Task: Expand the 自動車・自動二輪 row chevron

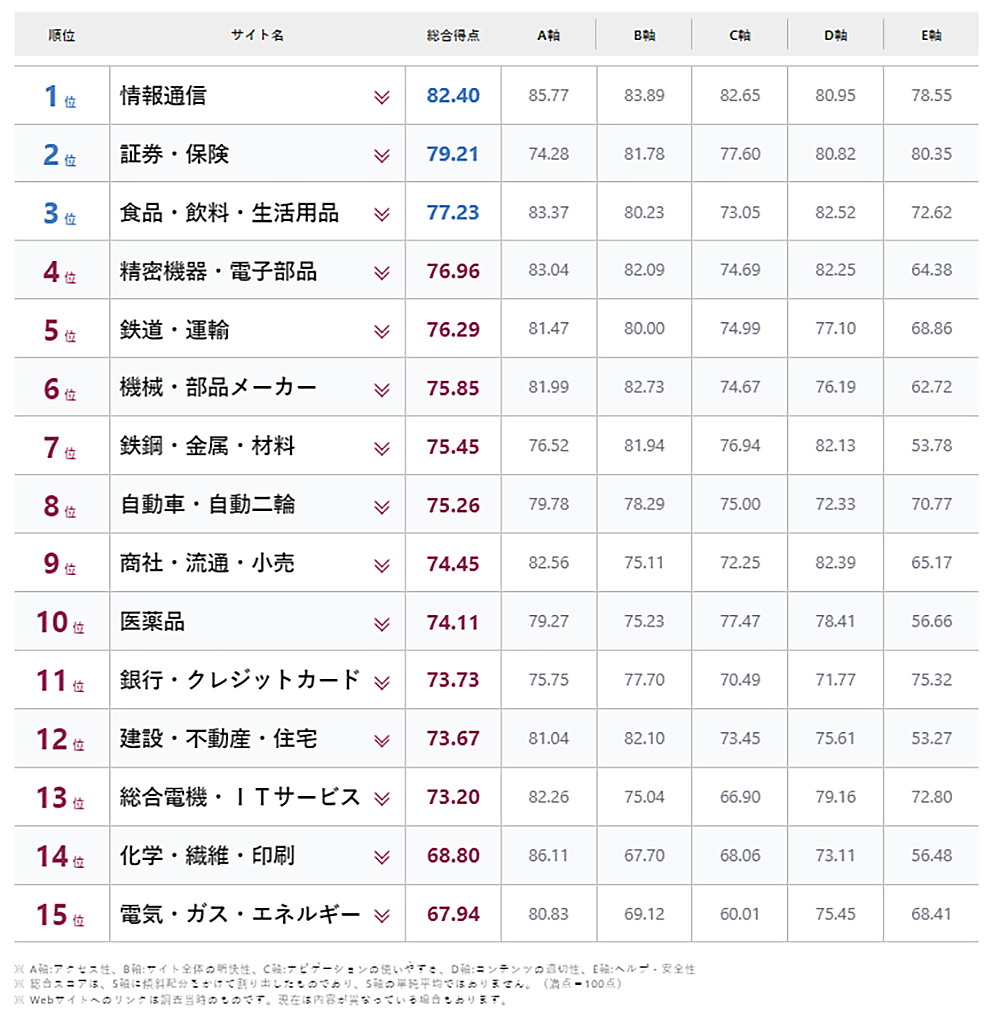Action: click(381, 506)
